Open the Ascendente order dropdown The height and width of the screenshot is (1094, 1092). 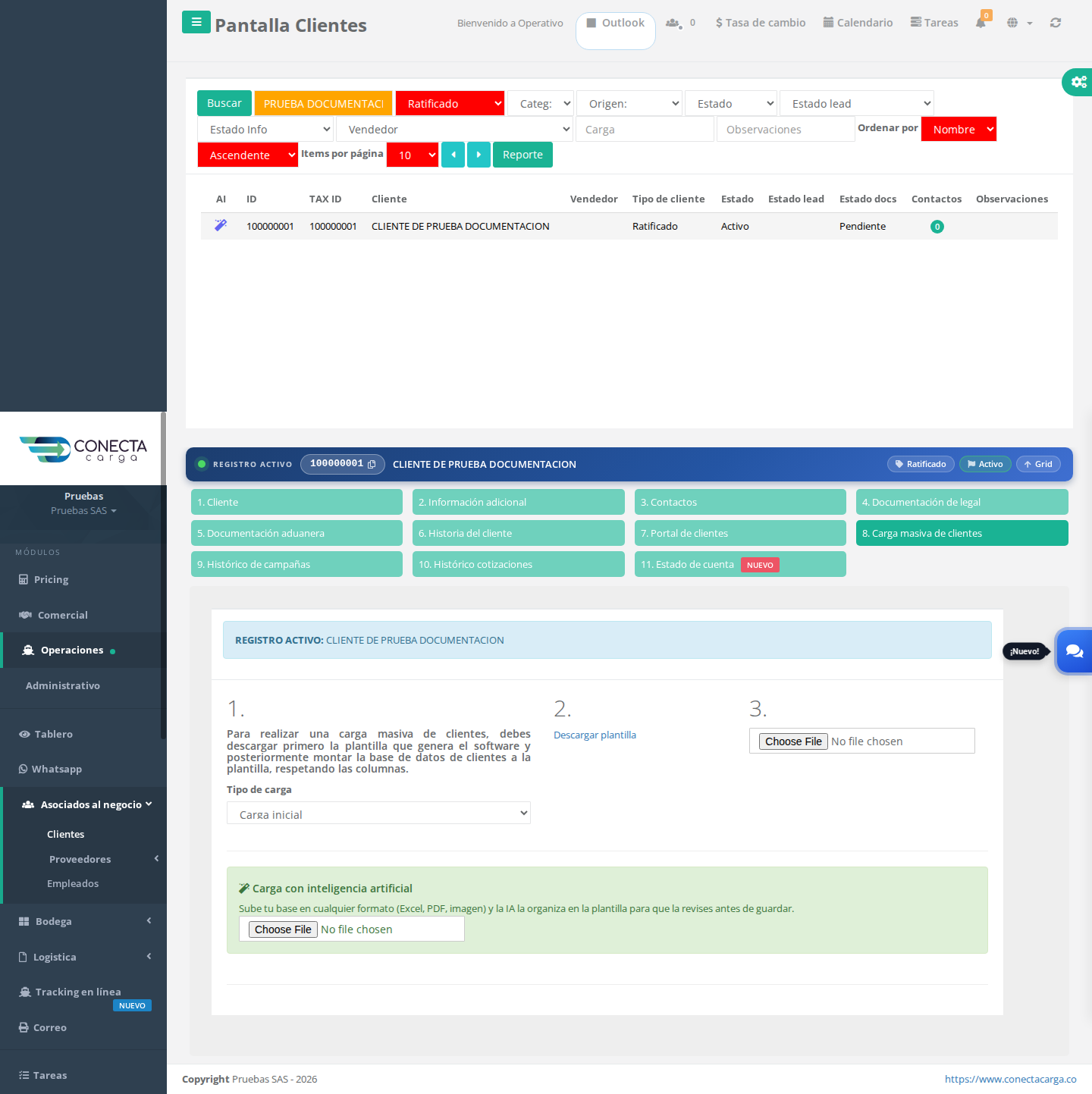pos(248,155)
